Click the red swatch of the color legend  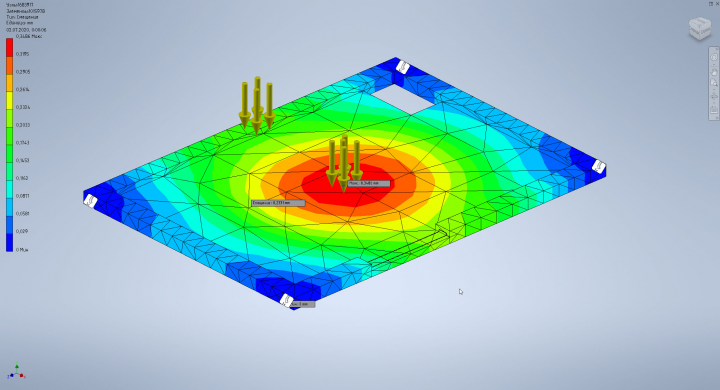(9, 47)
